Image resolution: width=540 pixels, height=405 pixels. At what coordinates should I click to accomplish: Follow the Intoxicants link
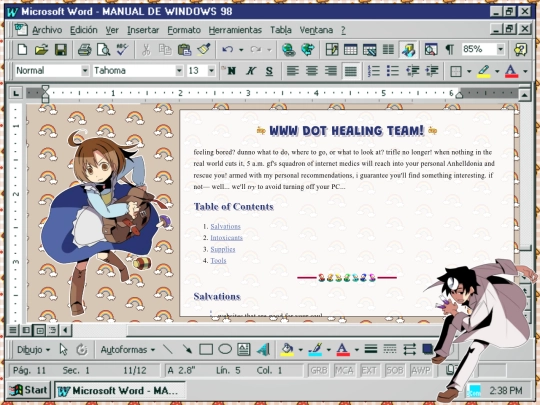tap(227, 238)
